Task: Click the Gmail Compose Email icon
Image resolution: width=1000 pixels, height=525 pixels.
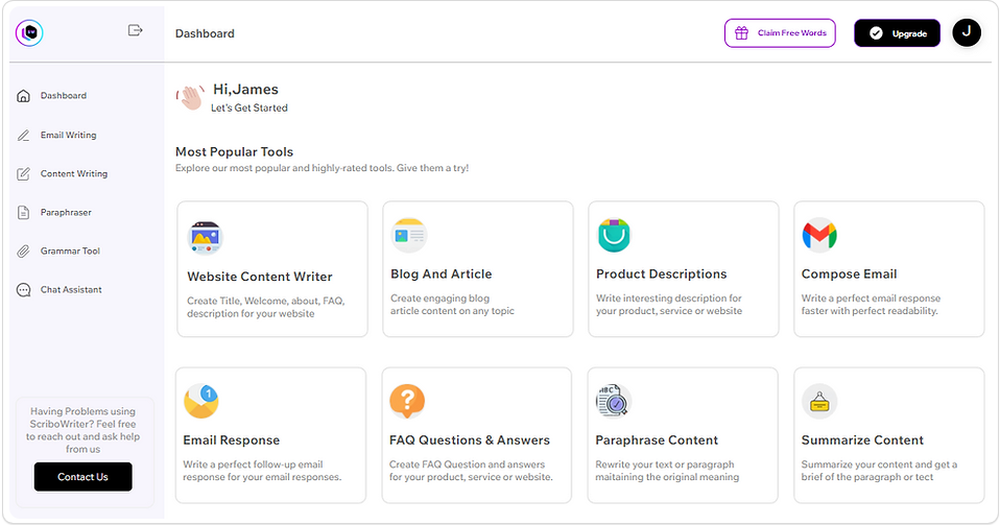Action: pos(819,236)
